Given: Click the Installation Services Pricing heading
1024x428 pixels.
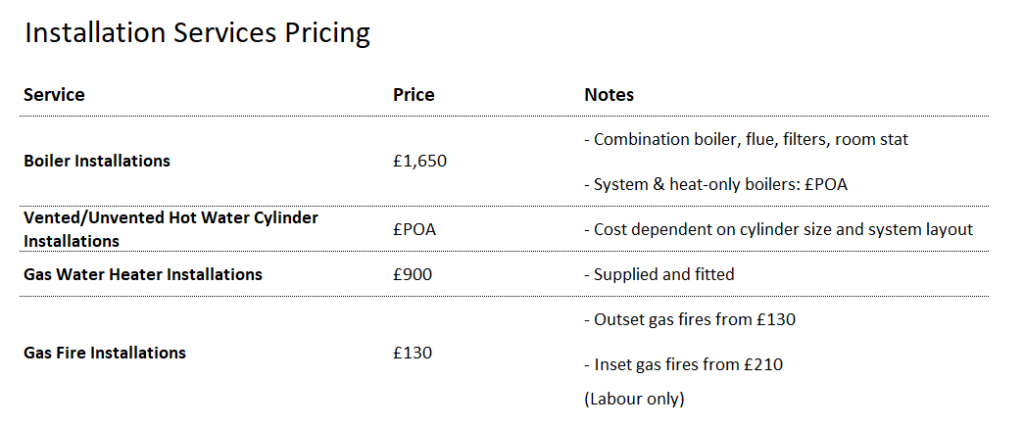Looking at the screenshot, I should [197, 33].
